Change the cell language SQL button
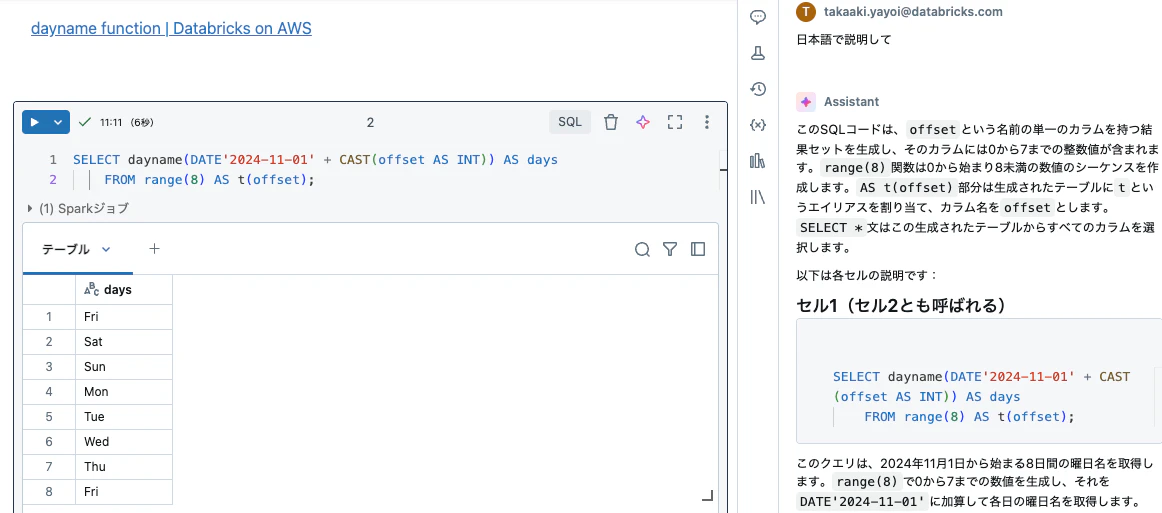 pyautogui.click(x=570, y=122)
